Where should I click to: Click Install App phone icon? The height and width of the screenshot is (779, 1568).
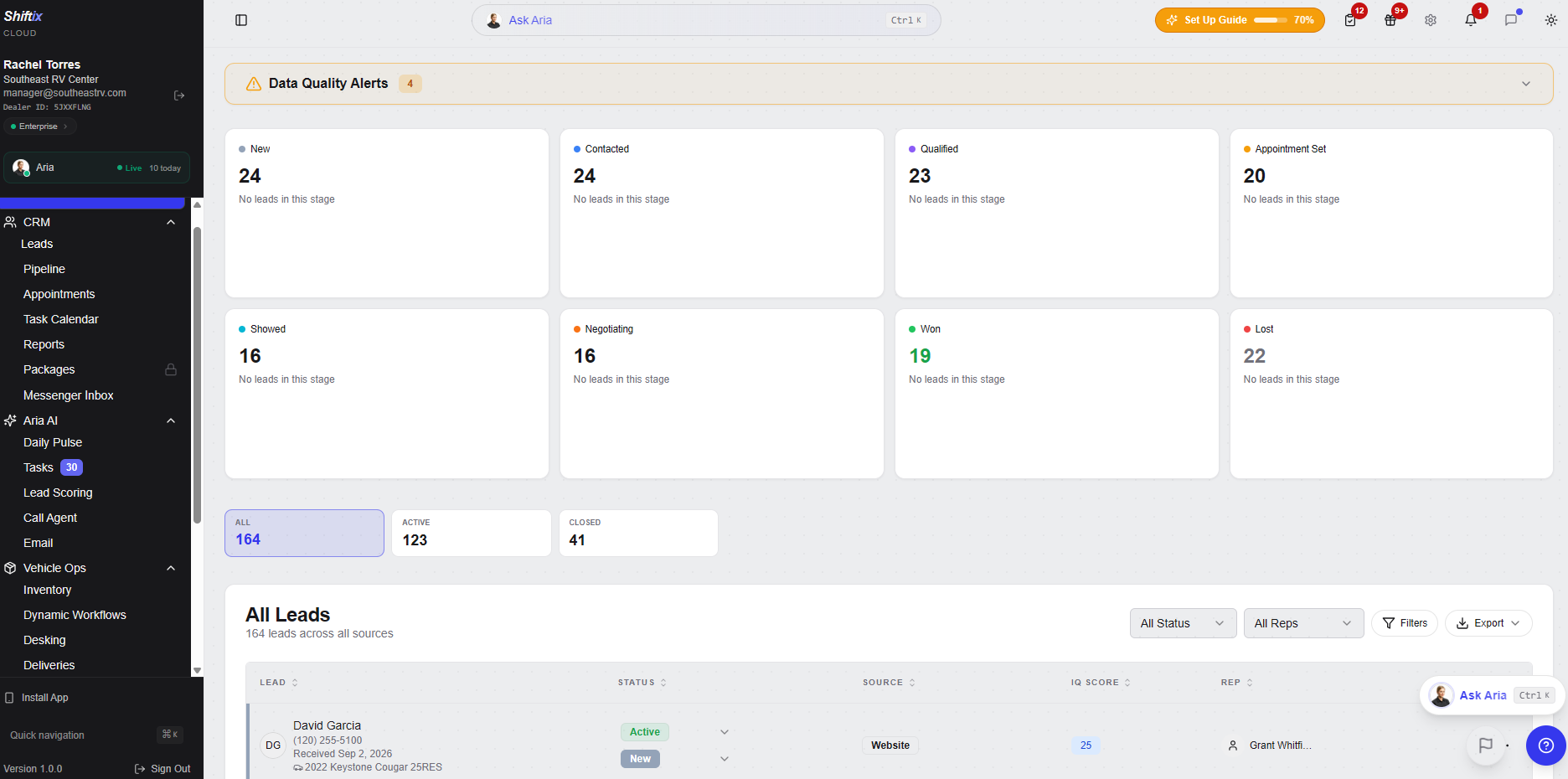pyautogui.click(x=10, y=698)
